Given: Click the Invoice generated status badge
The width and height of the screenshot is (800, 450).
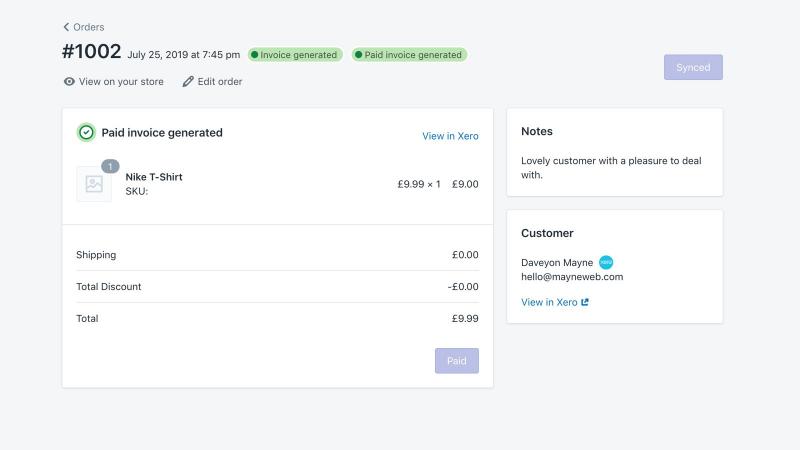Looking at the screenshot, I should click(x=295, y=55).
